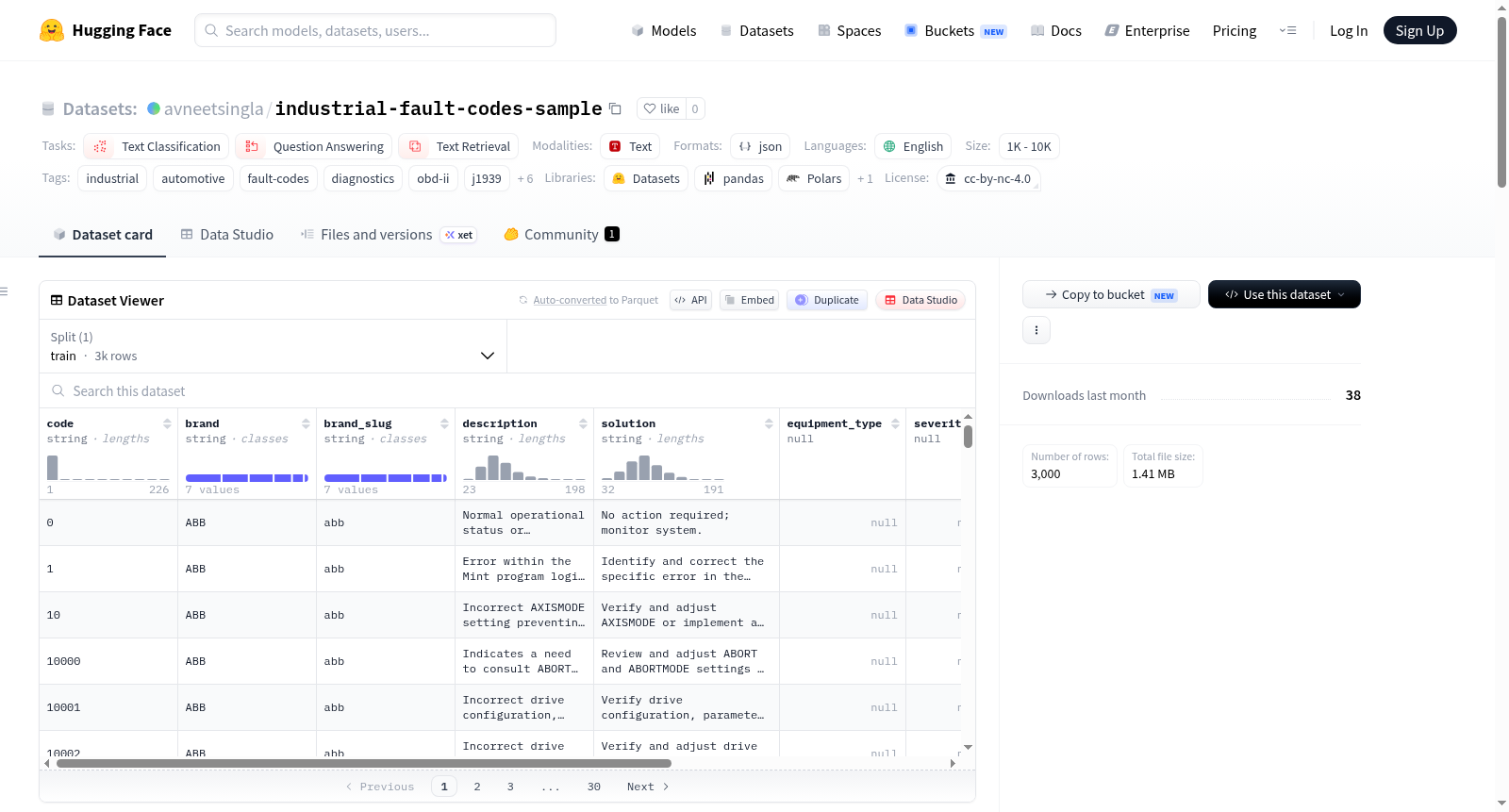Open the Docs page
This screenshot has width=1509, height=812.
(1056, 31)
